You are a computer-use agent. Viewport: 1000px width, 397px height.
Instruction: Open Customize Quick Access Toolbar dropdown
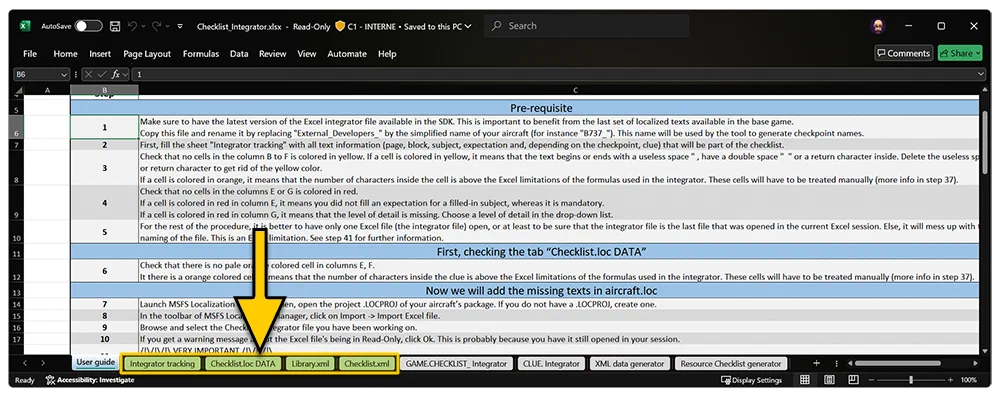pyautogui.click(x=180, y=27)
